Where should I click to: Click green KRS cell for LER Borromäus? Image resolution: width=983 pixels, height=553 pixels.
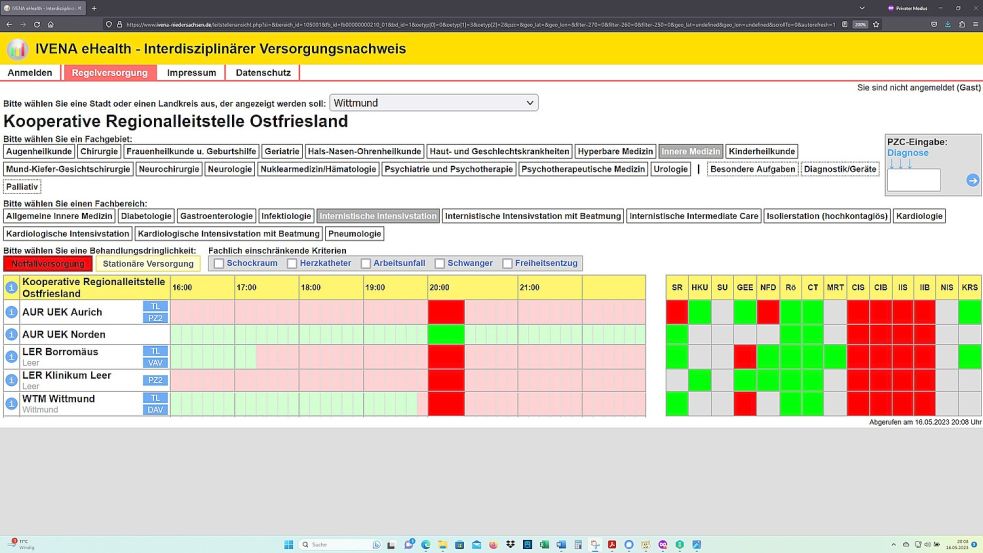click(x=970, y=356)
